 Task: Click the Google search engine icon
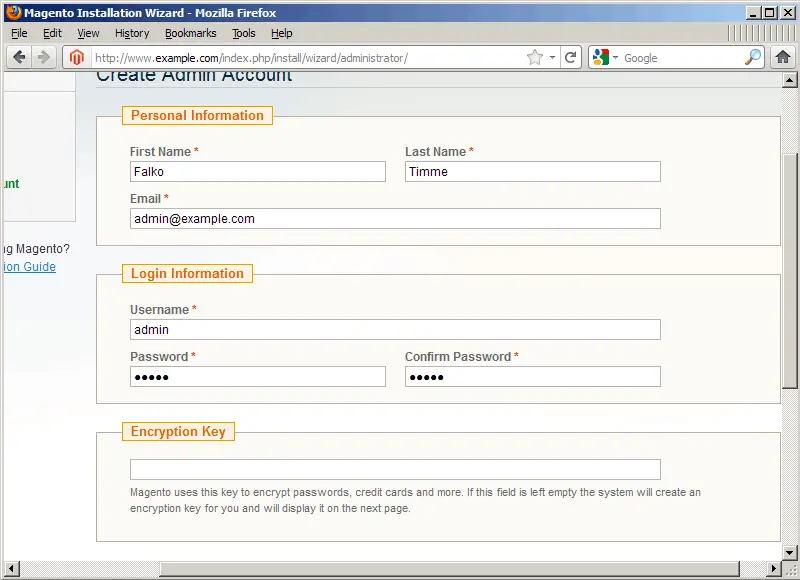601,57
